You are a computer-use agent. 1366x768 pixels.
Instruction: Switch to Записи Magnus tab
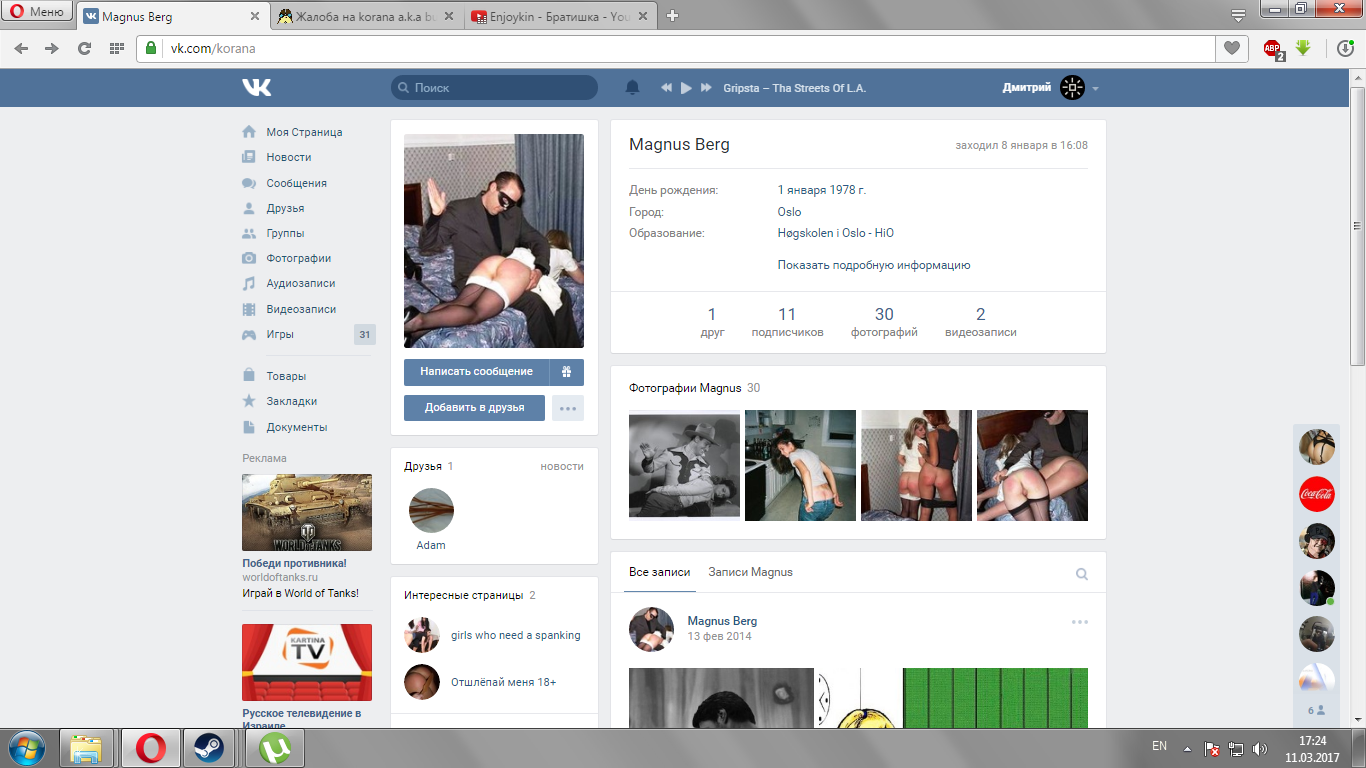pyautogui.click(x=750, y=572)
